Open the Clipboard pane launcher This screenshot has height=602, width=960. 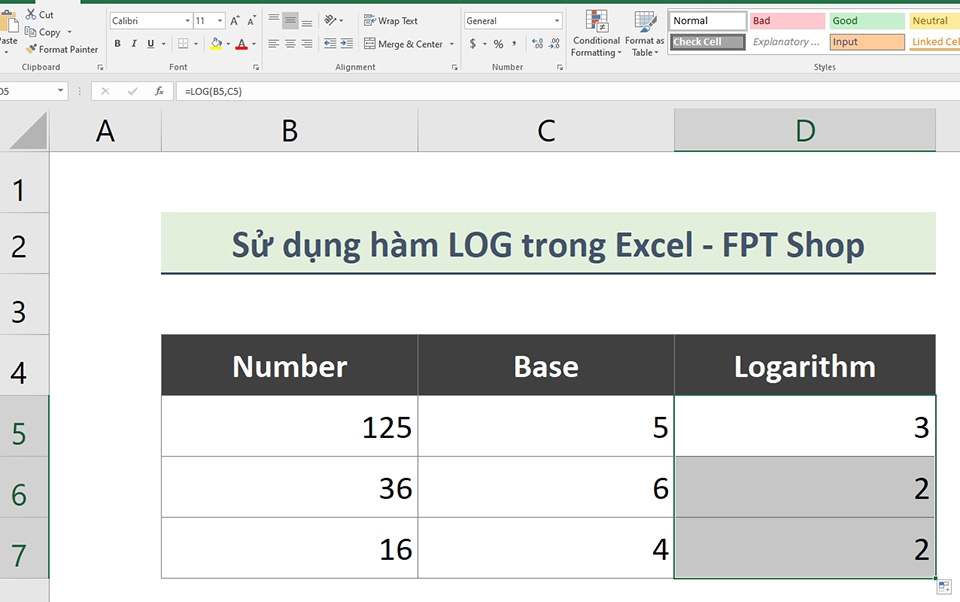(100, 67)
